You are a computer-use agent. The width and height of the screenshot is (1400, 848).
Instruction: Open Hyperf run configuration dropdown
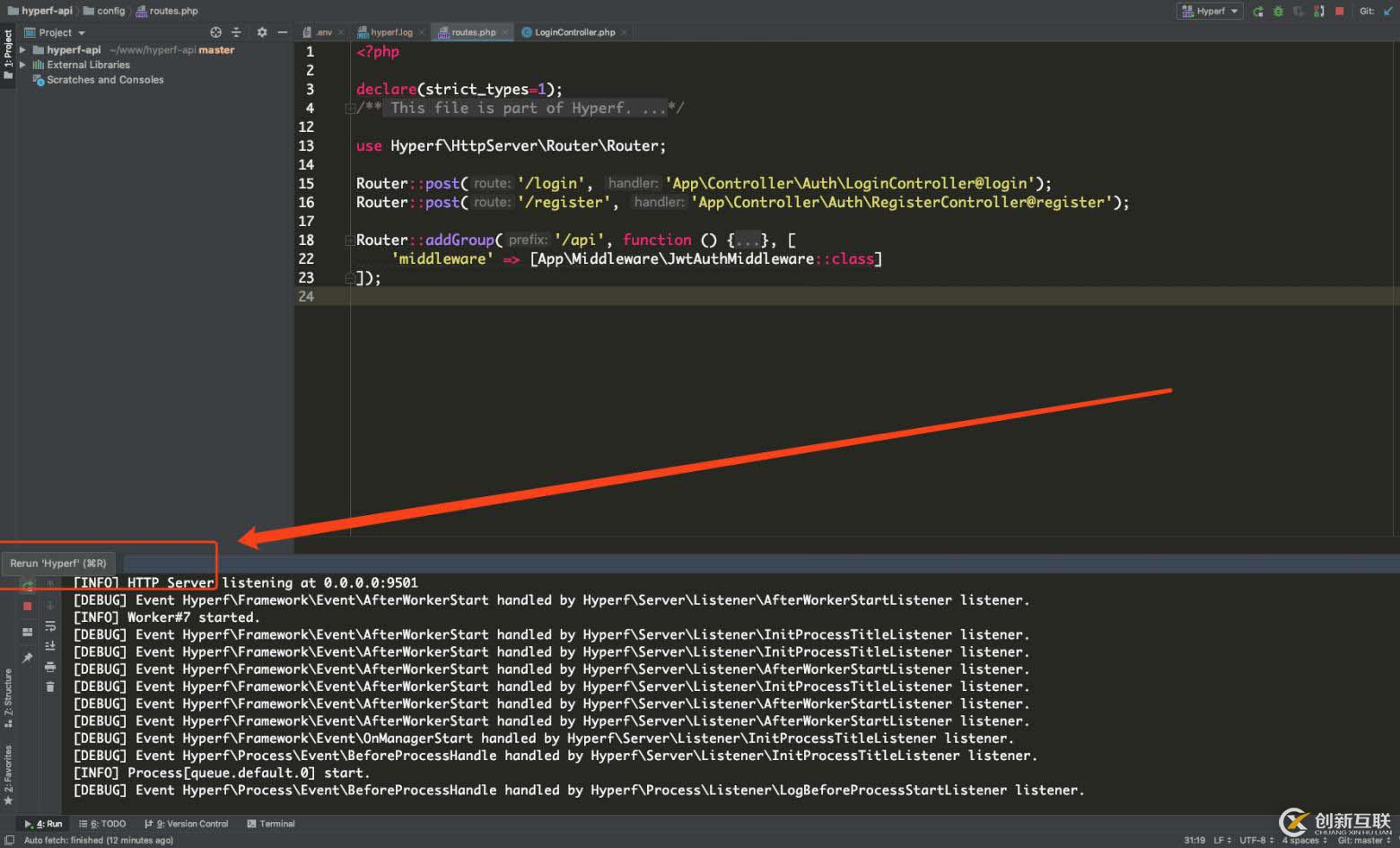(1210, 12)
